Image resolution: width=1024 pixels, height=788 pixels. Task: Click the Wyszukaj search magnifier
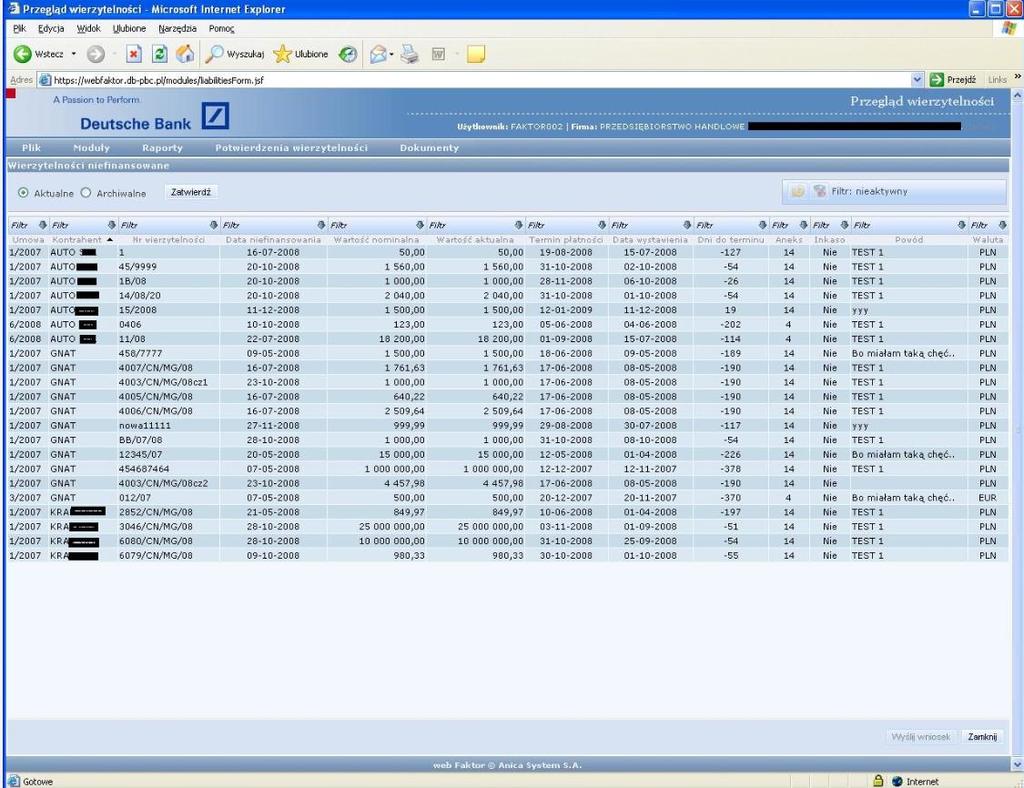(x=214, y=54)
